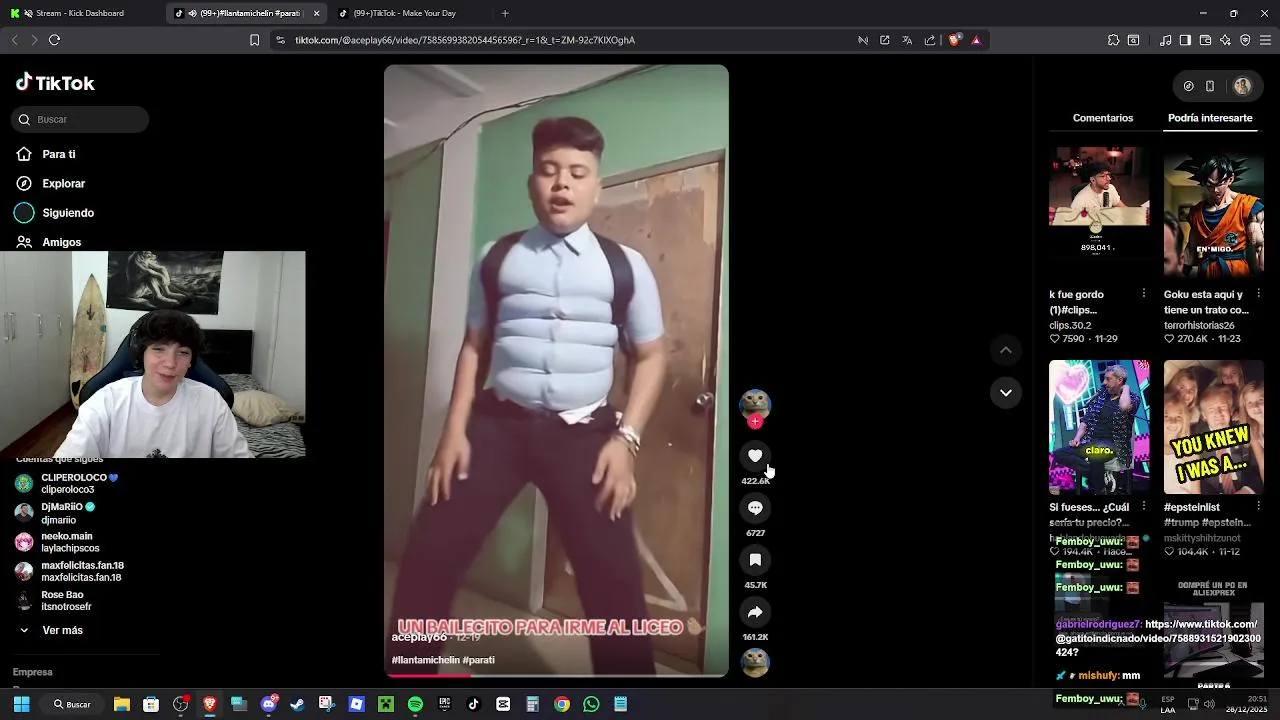The image size is (1280, 720).
Task: Open OBS Studio from the taskbar
Action: [x=180, y=704]
